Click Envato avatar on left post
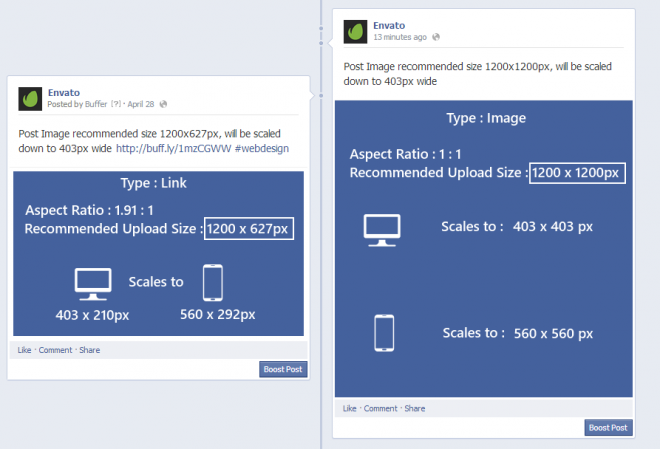 (x=30, y=99)
